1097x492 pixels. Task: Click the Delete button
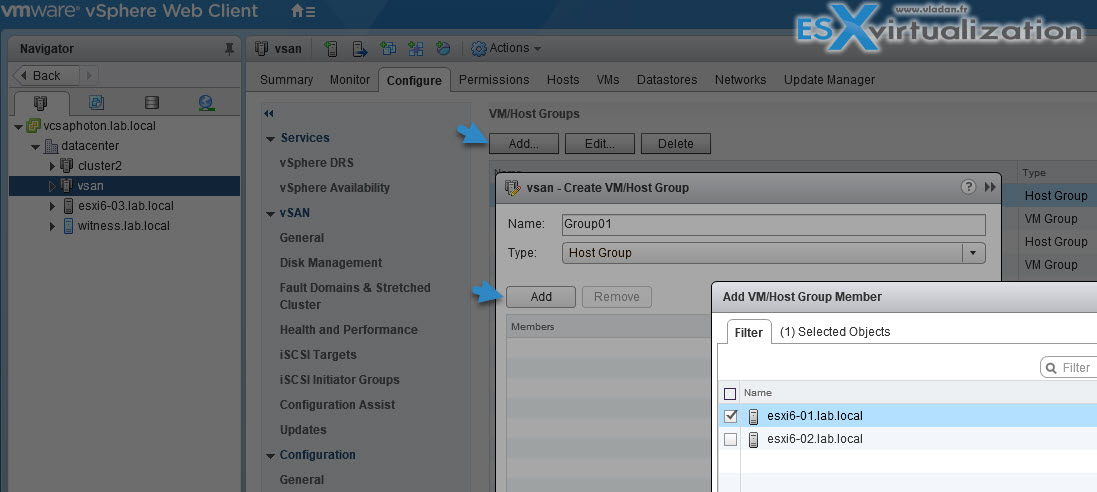coord(675,143)
